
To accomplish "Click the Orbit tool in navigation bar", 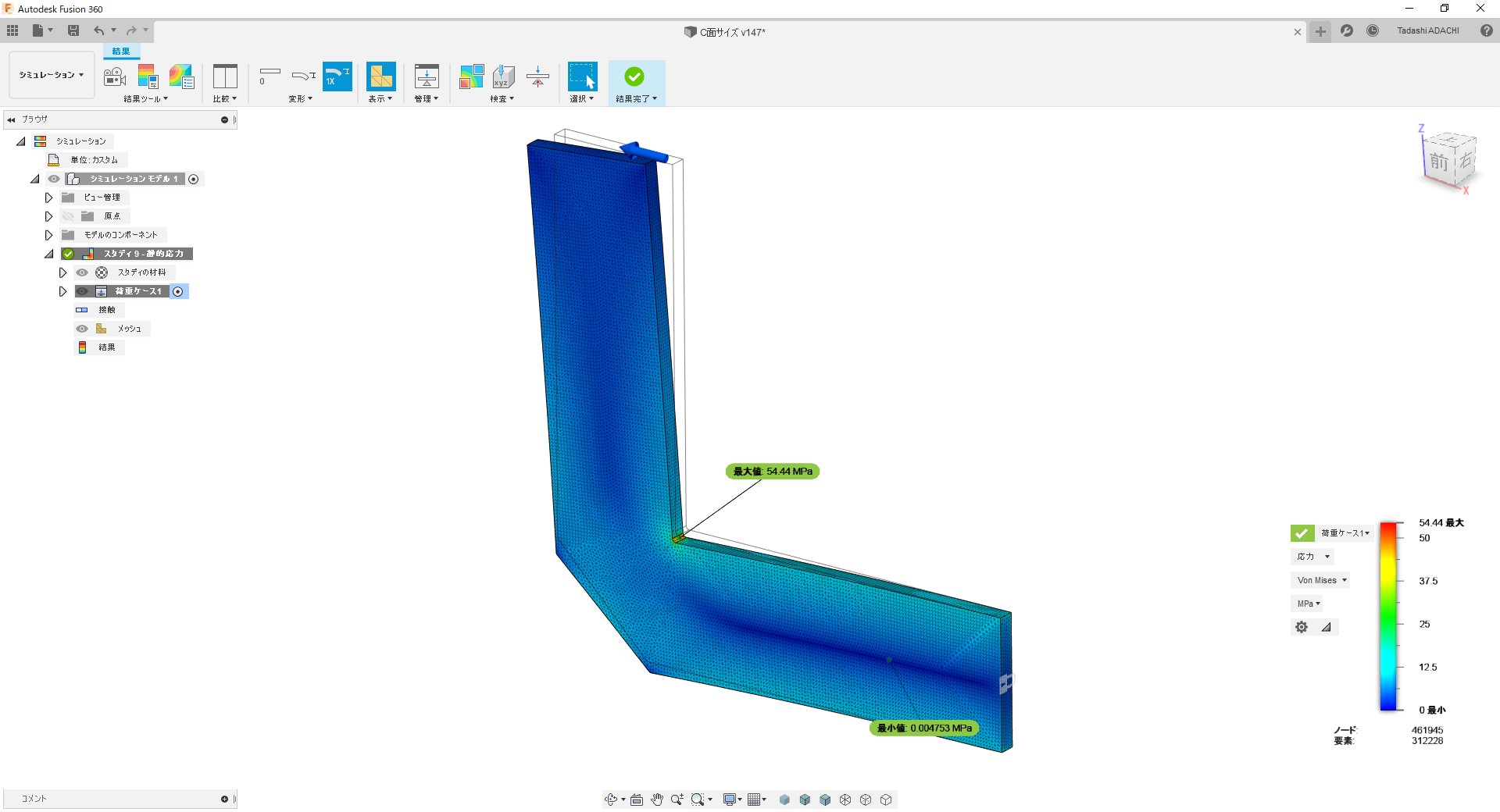I will [x=611, y=800].
